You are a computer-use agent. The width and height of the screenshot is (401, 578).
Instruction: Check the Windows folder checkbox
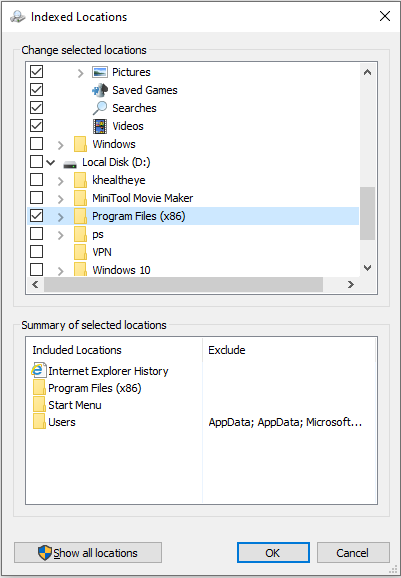click(x=36, y=144)
